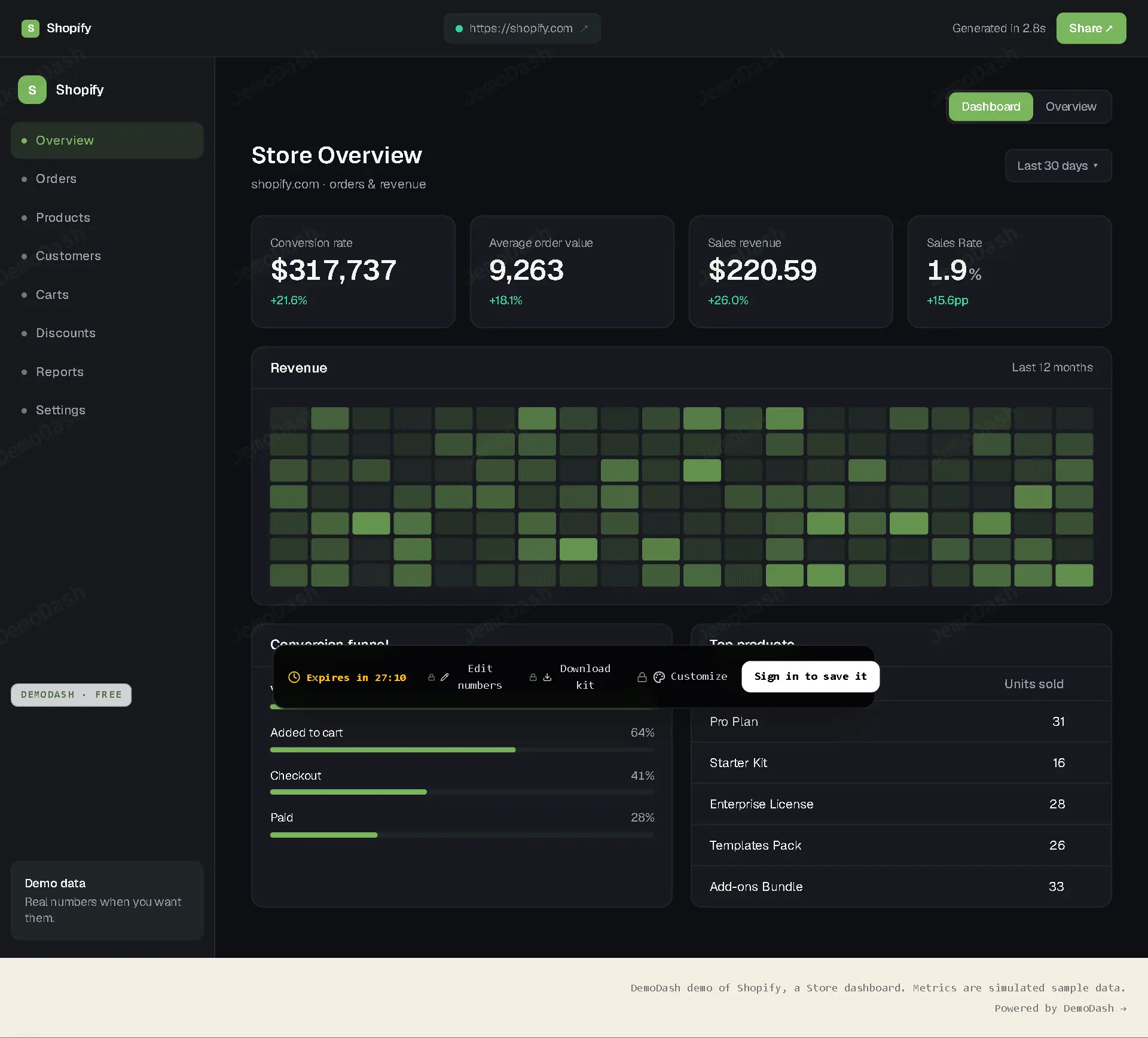Viewport: 1148px width, 1038px height.
Task: Go to Customers in the sidebar
Action: pyautogui.click(x=107, y=256)
